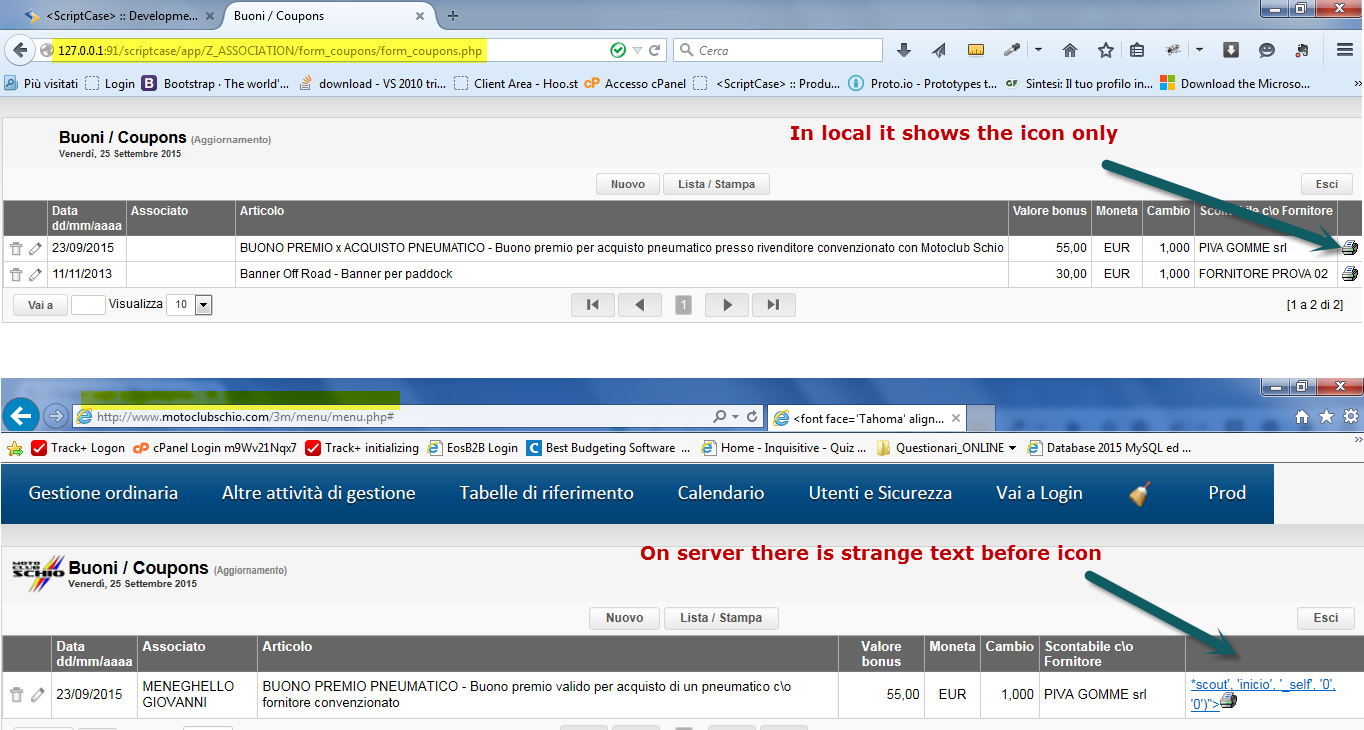Delete the MENEGHELLO GIOVANNI coupon row
Viewport: 1364px width, 730px height.
[17, 694]
